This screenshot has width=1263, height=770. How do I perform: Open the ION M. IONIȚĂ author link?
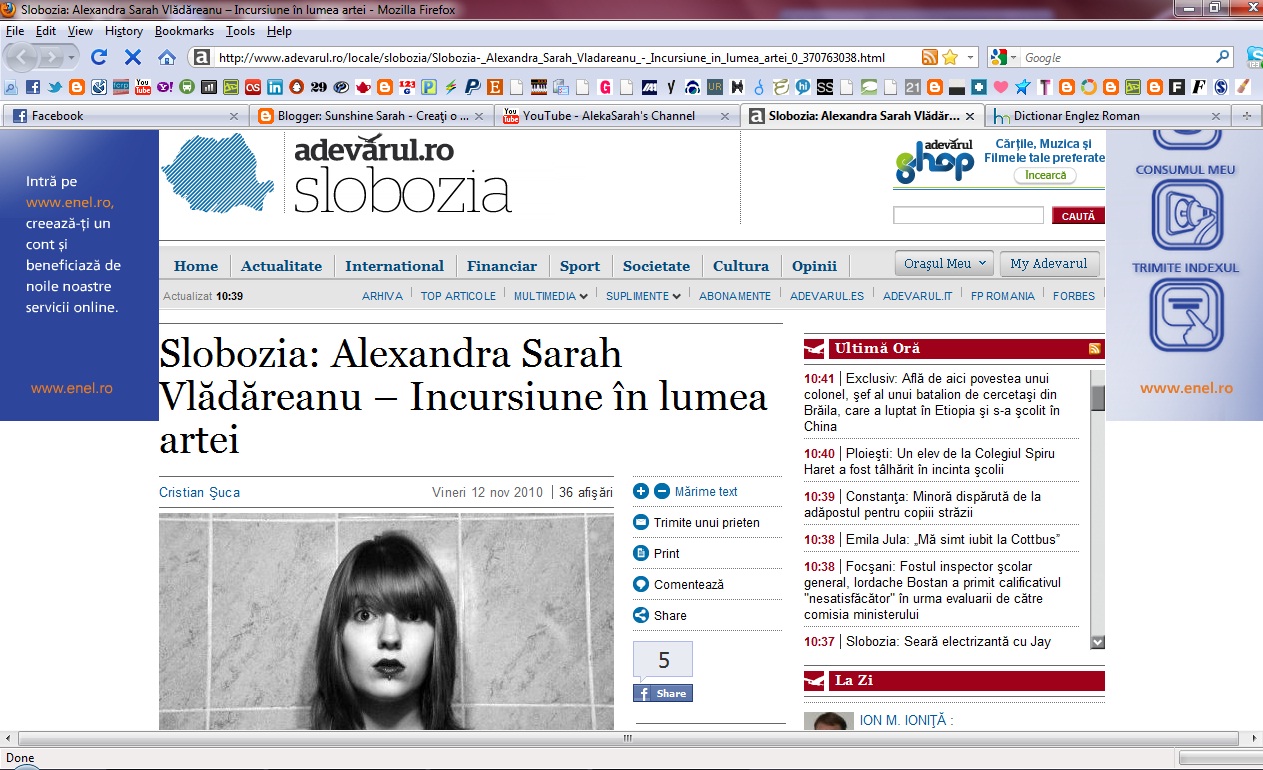click(906, 720)
